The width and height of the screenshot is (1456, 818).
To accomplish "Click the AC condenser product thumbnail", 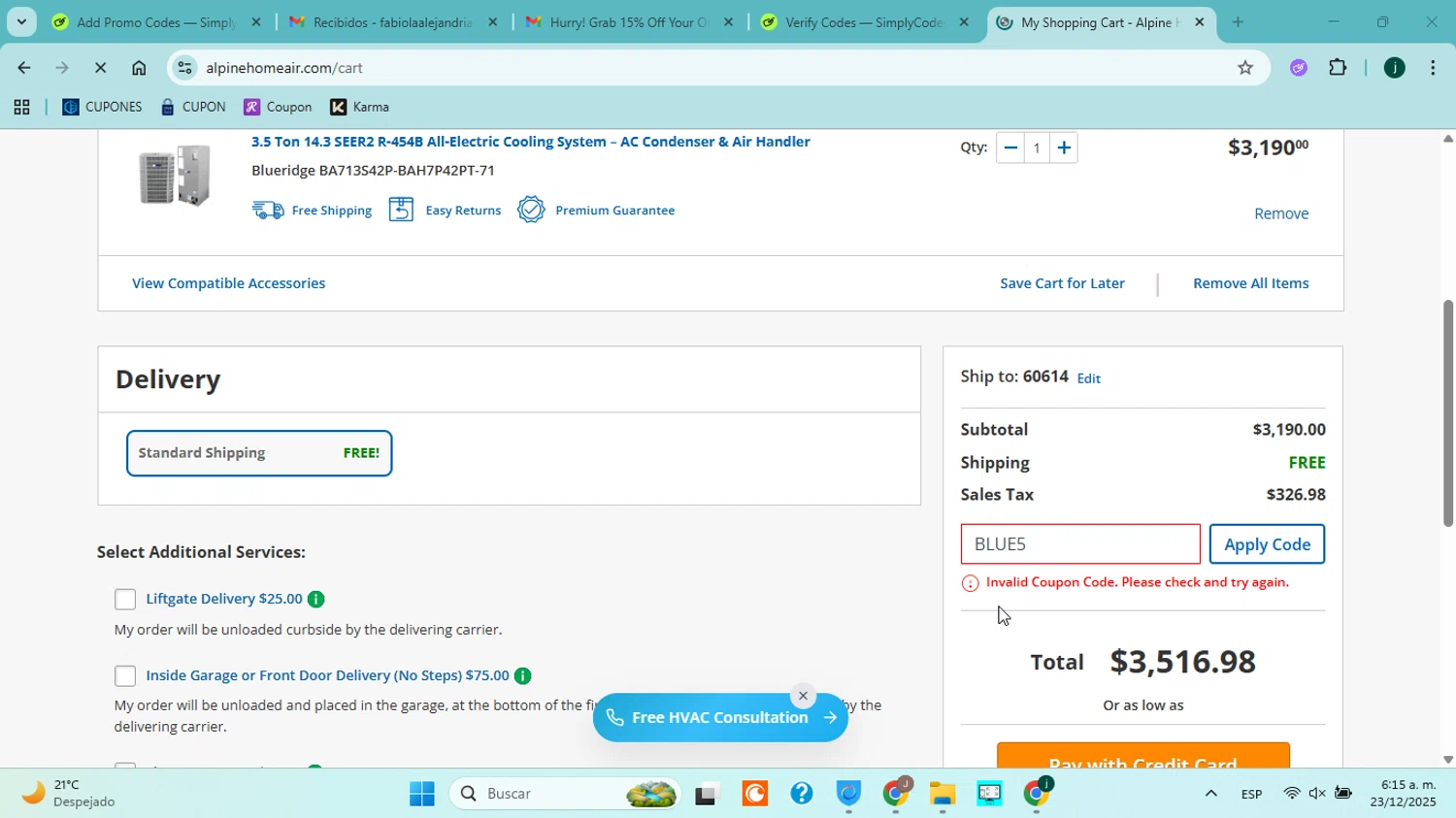I will (175, 176).
